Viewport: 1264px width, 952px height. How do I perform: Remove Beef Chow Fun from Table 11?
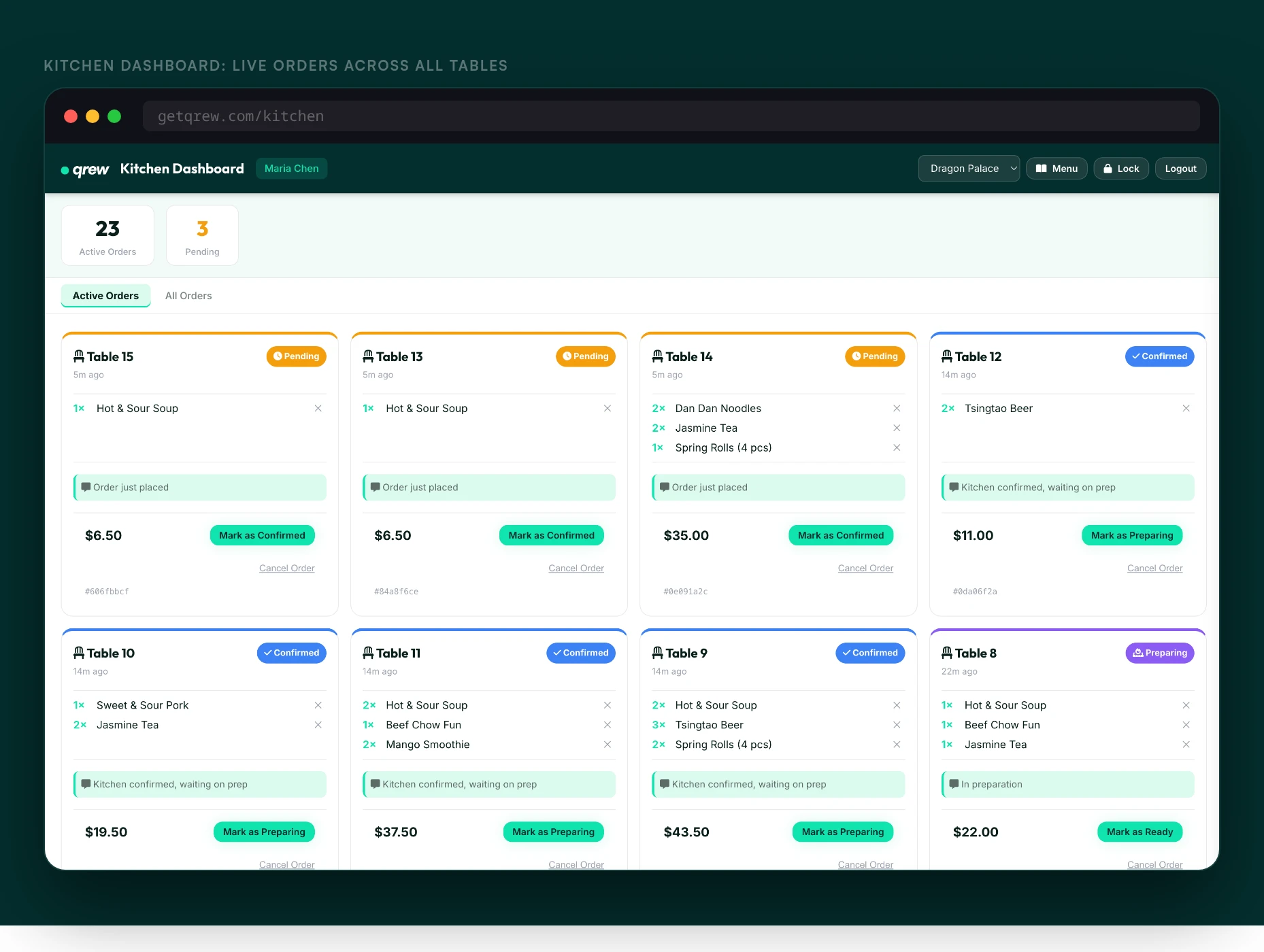(608, 725)
